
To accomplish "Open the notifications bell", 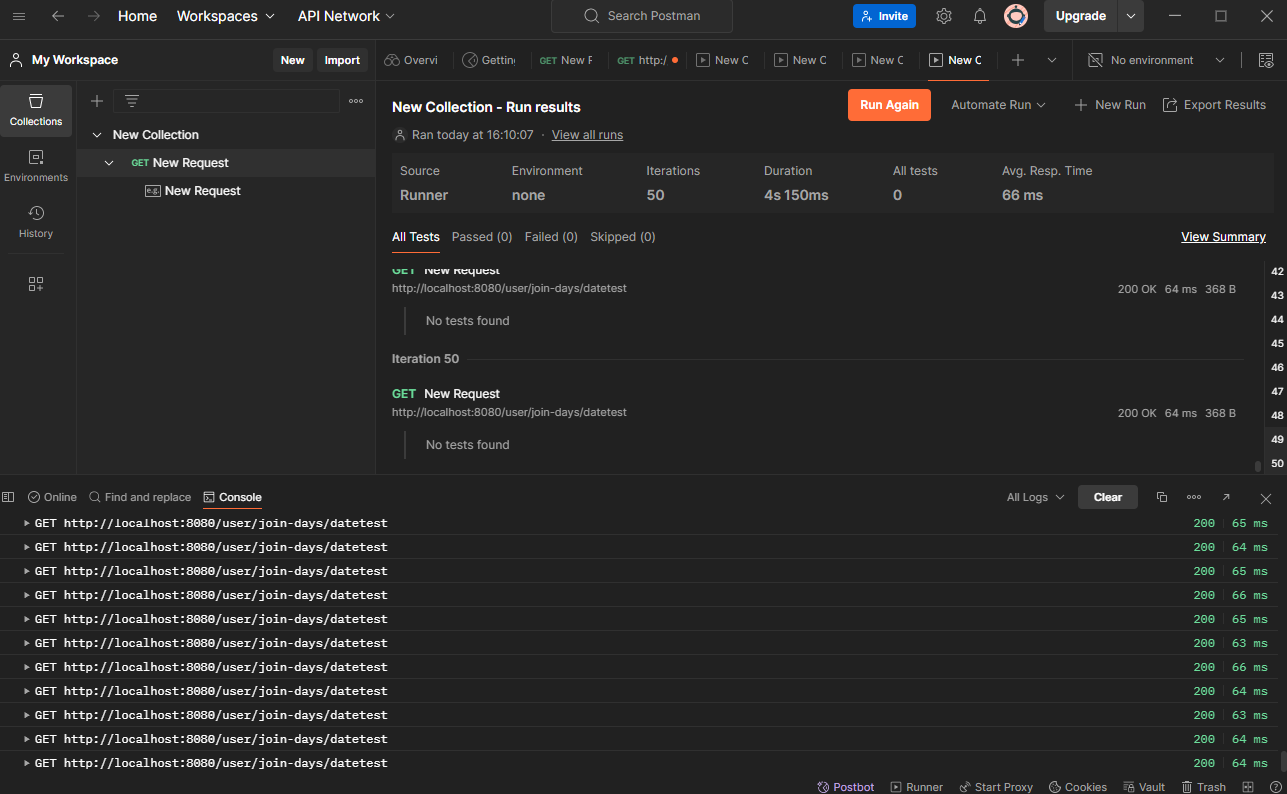I will coord(980,16).
